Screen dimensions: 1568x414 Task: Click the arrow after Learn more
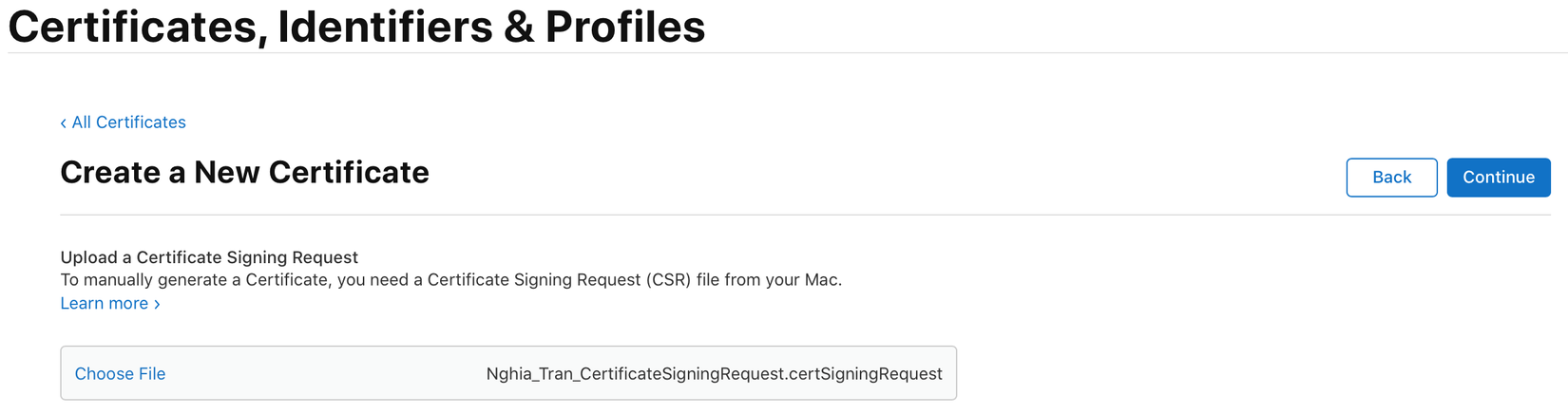[157, 304]
